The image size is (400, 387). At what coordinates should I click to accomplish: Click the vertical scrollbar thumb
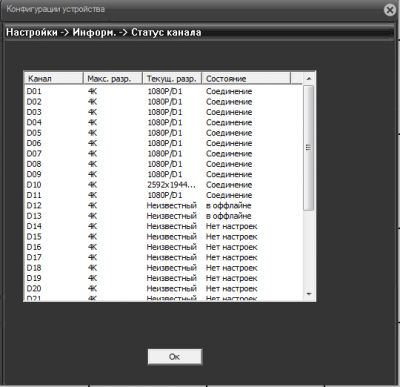point(309,148)
